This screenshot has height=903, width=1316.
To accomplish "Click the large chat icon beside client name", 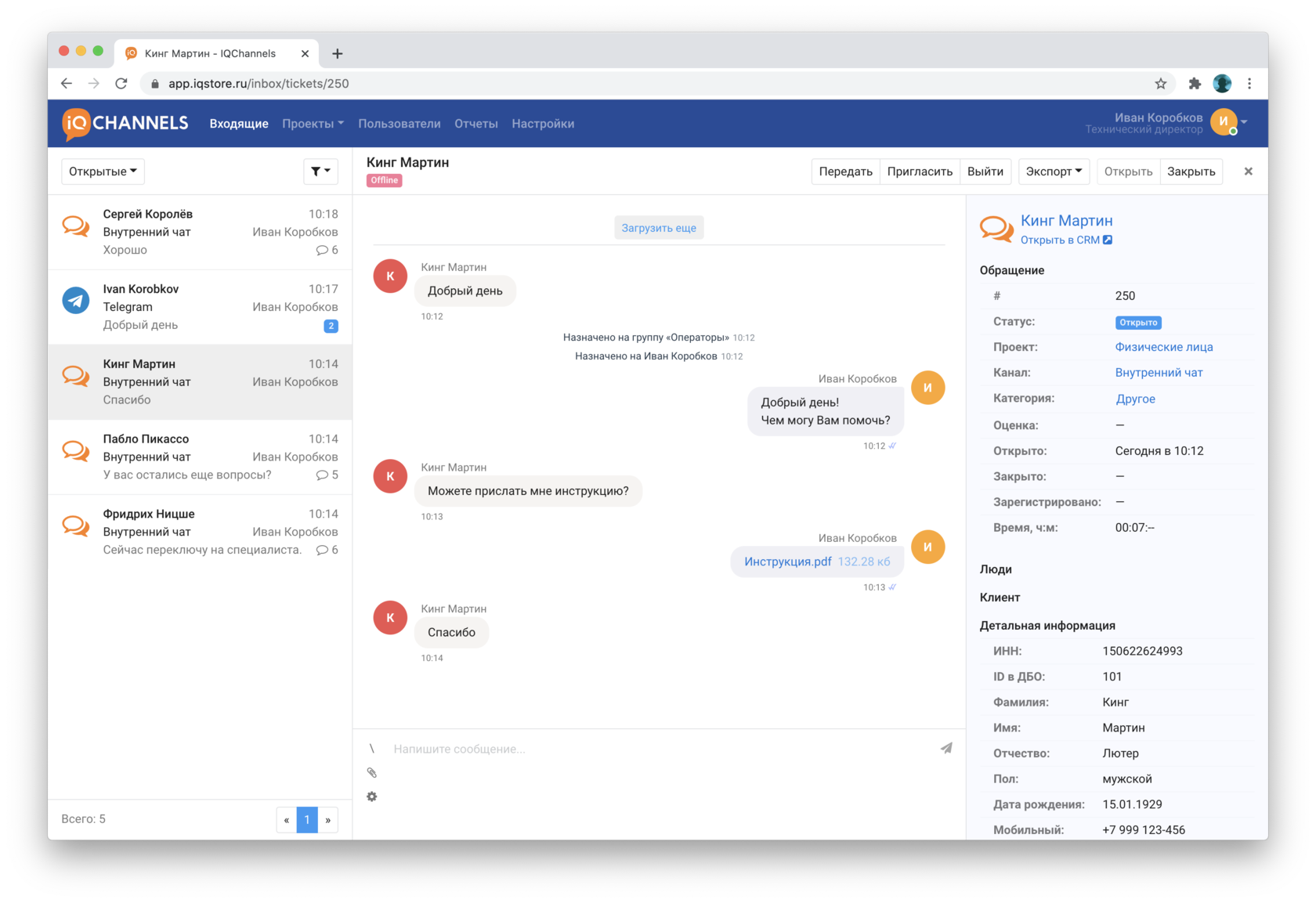I will [x=996, y=229].
